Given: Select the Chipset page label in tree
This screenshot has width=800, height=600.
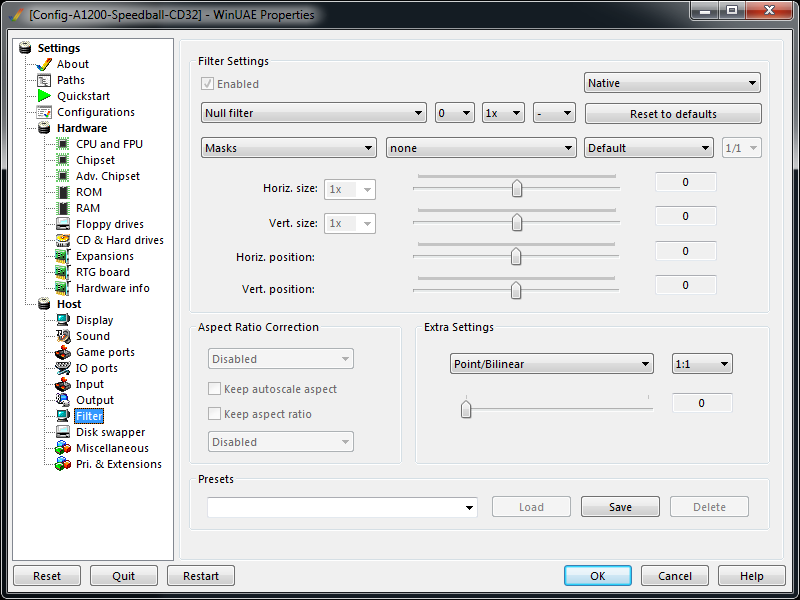Looking at the screenshot, I should [x=95, y=160].
